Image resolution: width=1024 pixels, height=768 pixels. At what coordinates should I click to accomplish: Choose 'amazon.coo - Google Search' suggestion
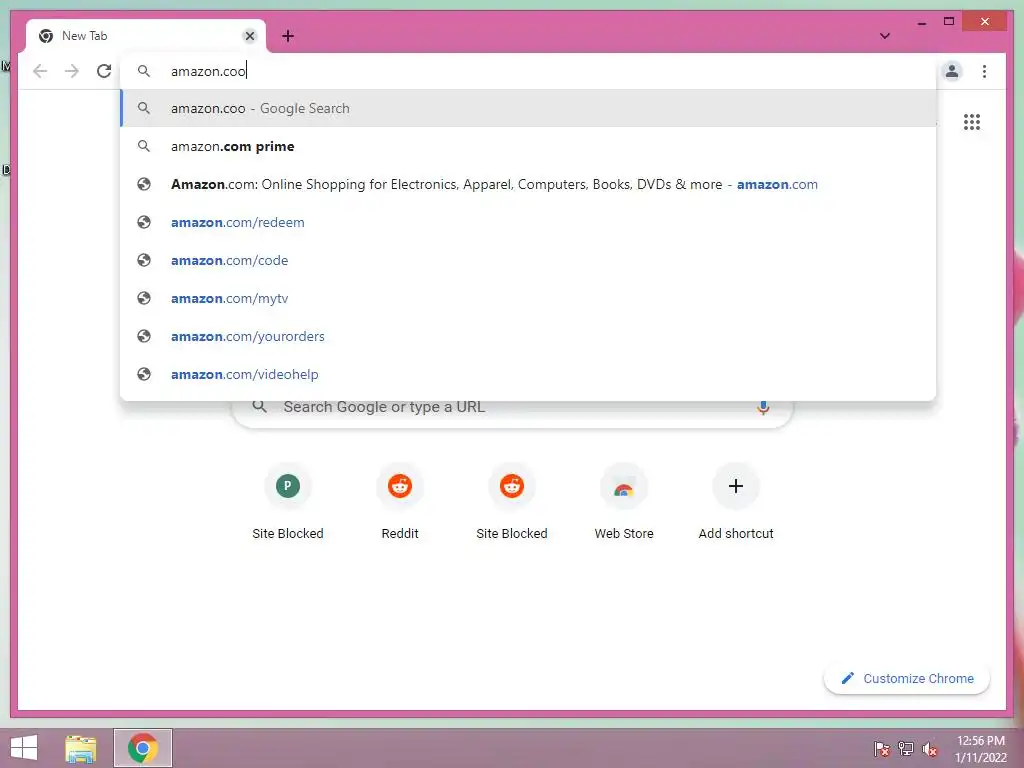click(x=528, y=108)
